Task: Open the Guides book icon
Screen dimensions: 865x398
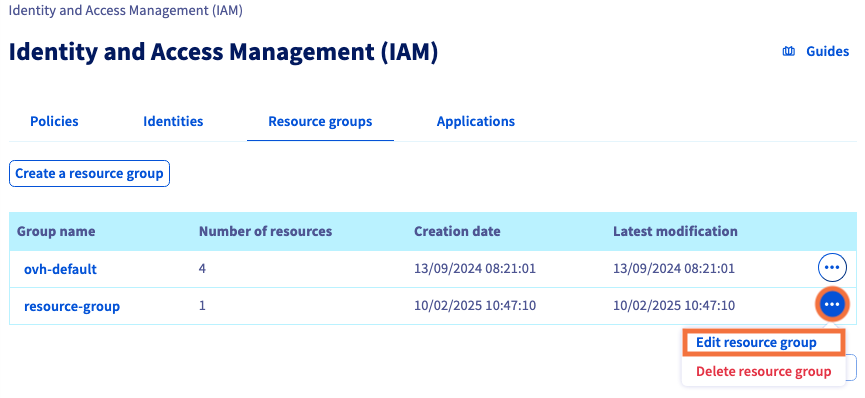Action: [x=789, y=52]
